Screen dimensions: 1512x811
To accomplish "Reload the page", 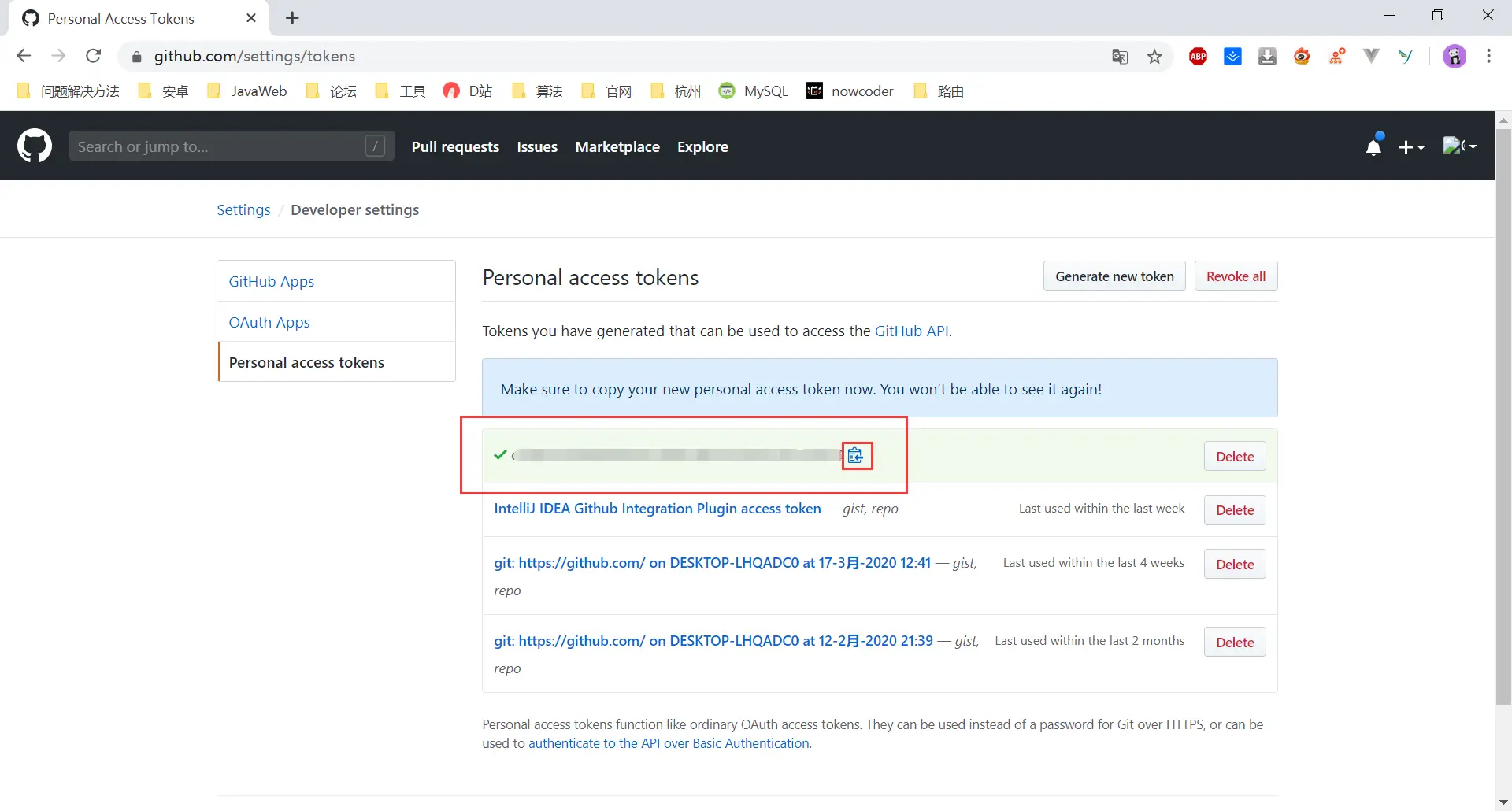I will click(93, 56).
